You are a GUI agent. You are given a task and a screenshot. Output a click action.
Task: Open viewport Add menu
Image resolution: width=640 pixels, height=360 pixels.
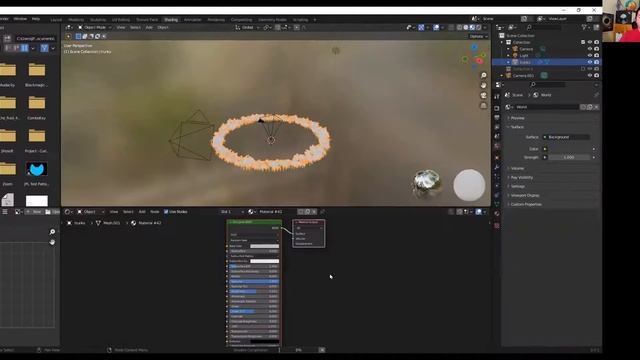[x=149, y=27]
